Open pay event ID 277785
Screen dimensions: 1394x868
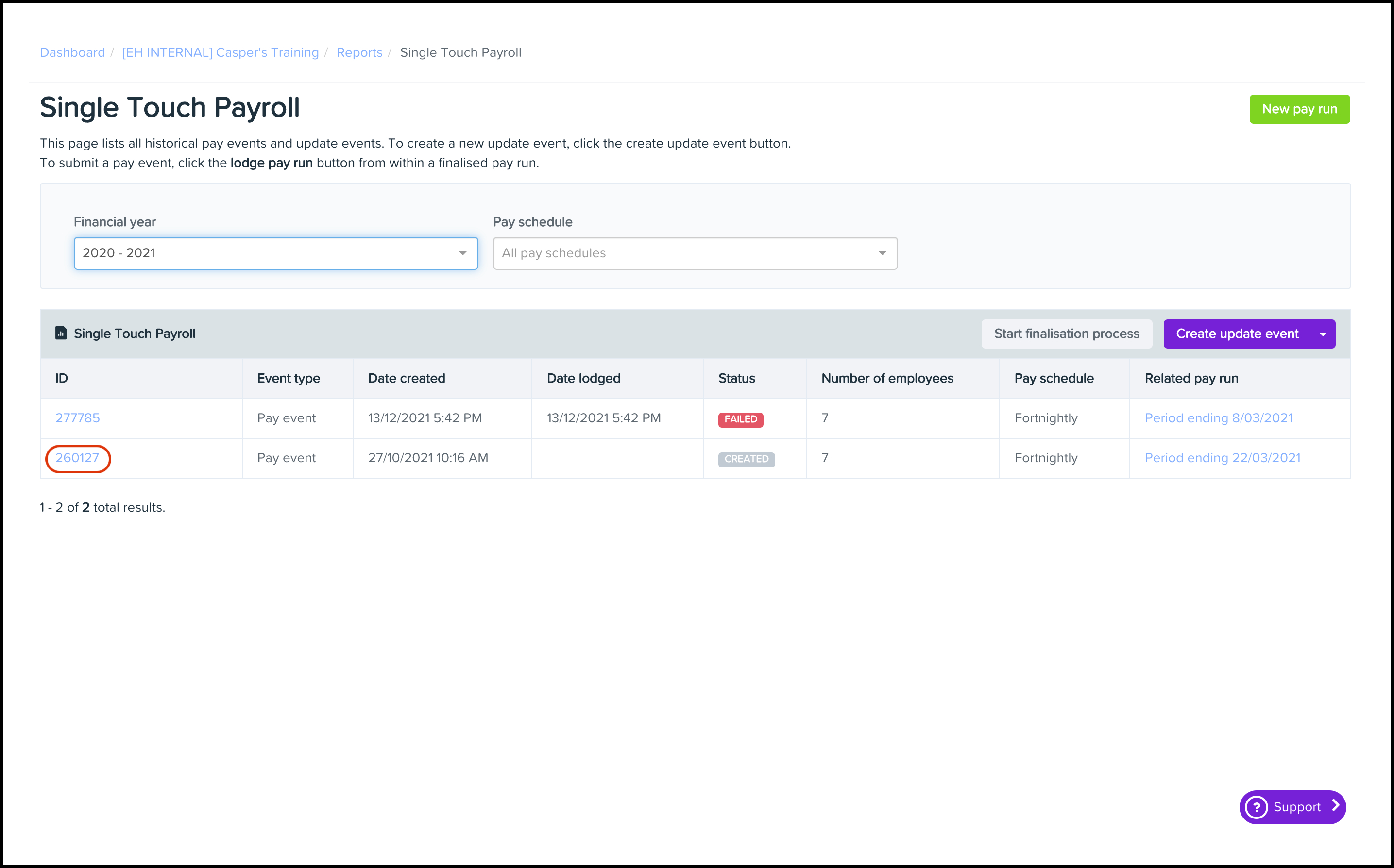78,418
